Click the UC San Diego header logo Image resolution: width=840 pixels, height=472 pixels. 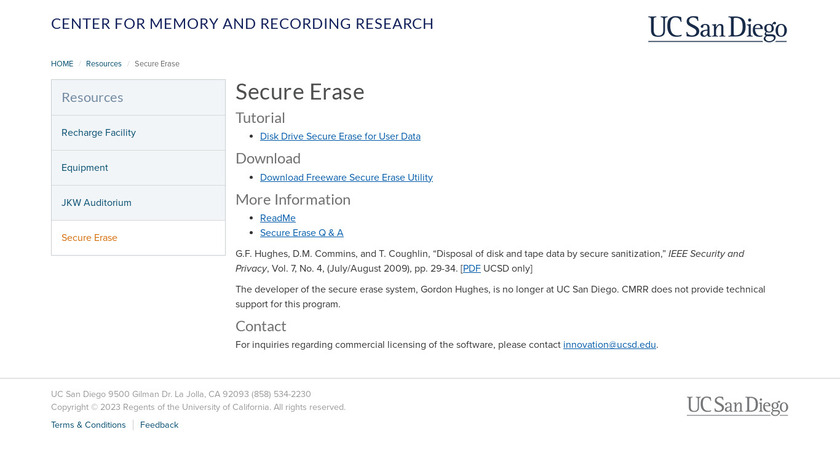pyautogui.click(x=717, y=28)
